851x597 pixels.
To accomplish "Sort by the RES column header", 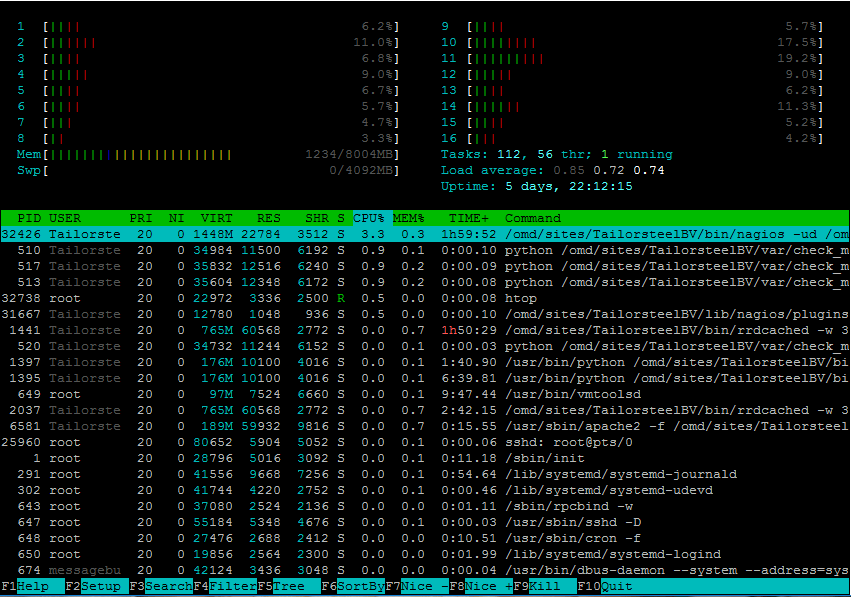I will tap(269, 218).
